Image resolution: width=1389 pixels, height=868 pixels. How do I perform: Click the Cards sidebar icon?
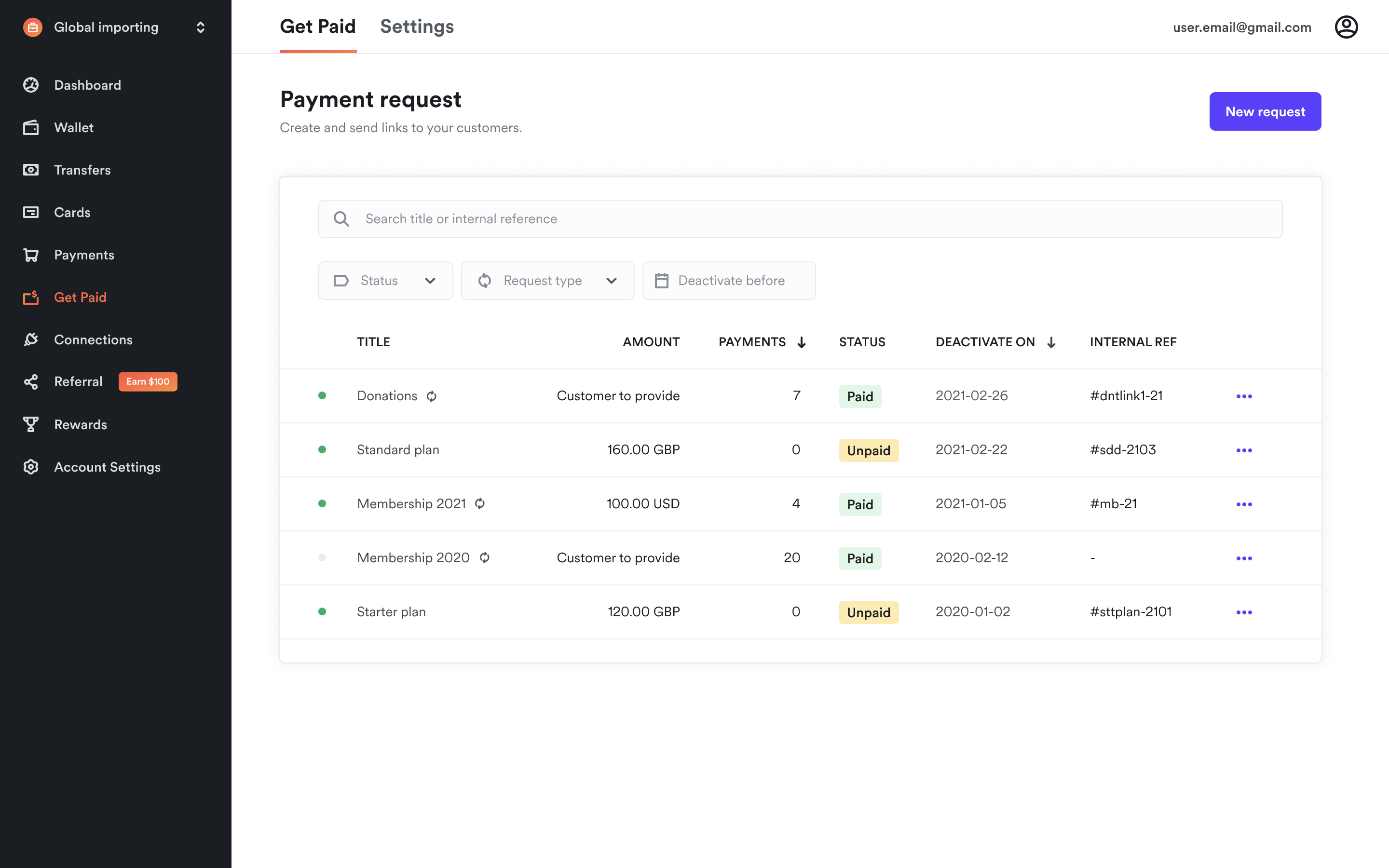(x=31, y=212)
